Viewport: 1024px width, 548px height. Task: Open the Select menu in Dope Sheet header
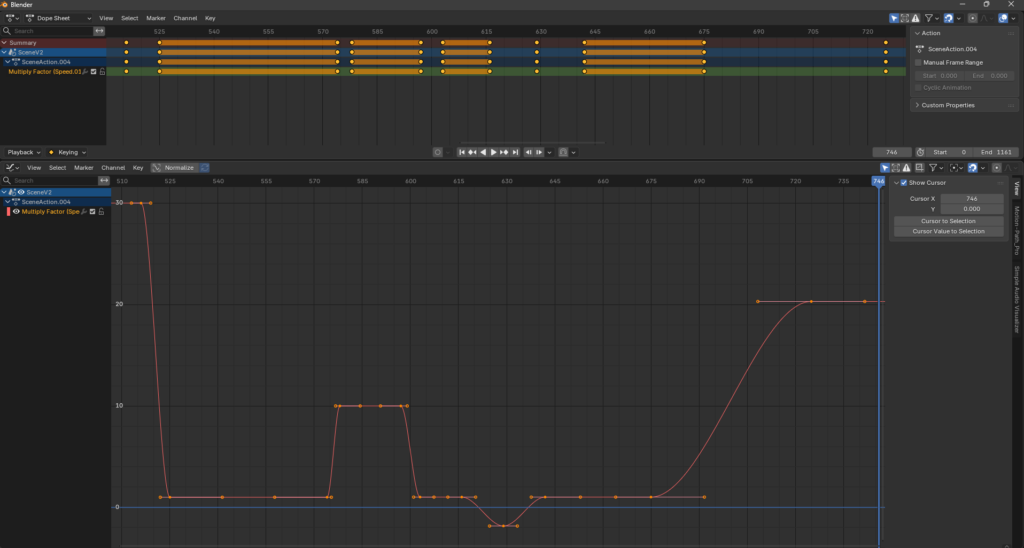coord(129,18)
